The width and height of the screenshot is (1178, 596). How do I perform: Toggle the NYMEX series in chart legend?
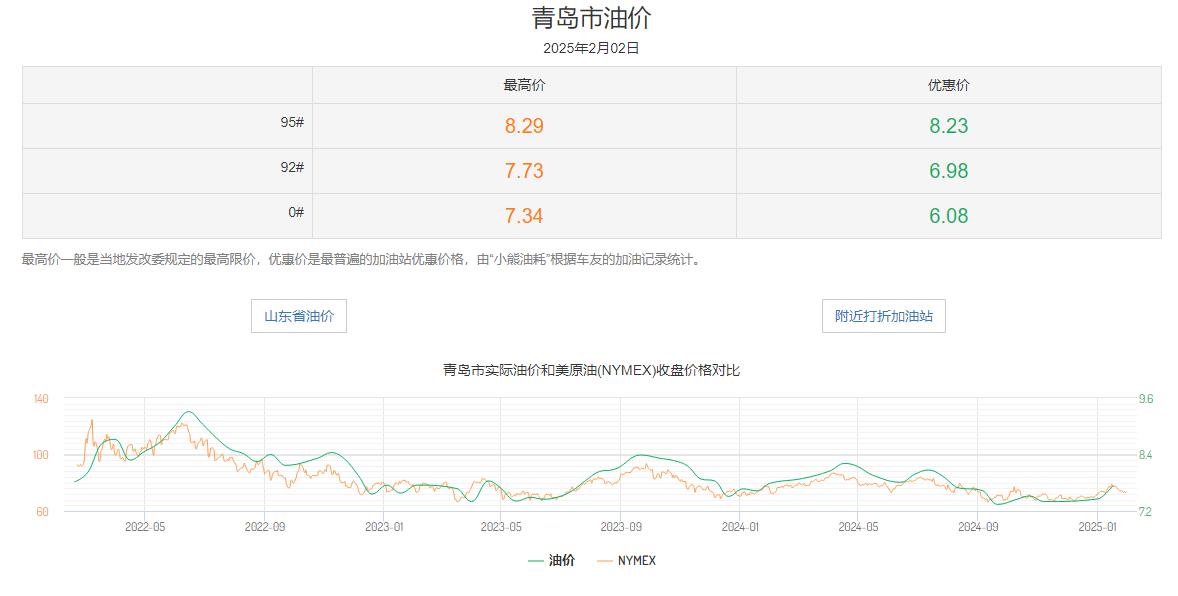(x=627, y=561)
